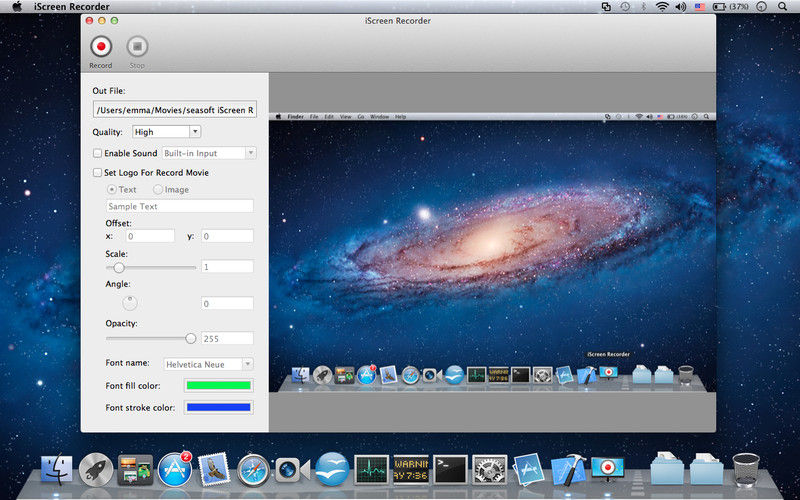Open Time Machine menu bar icon

(x=625, y=7)
